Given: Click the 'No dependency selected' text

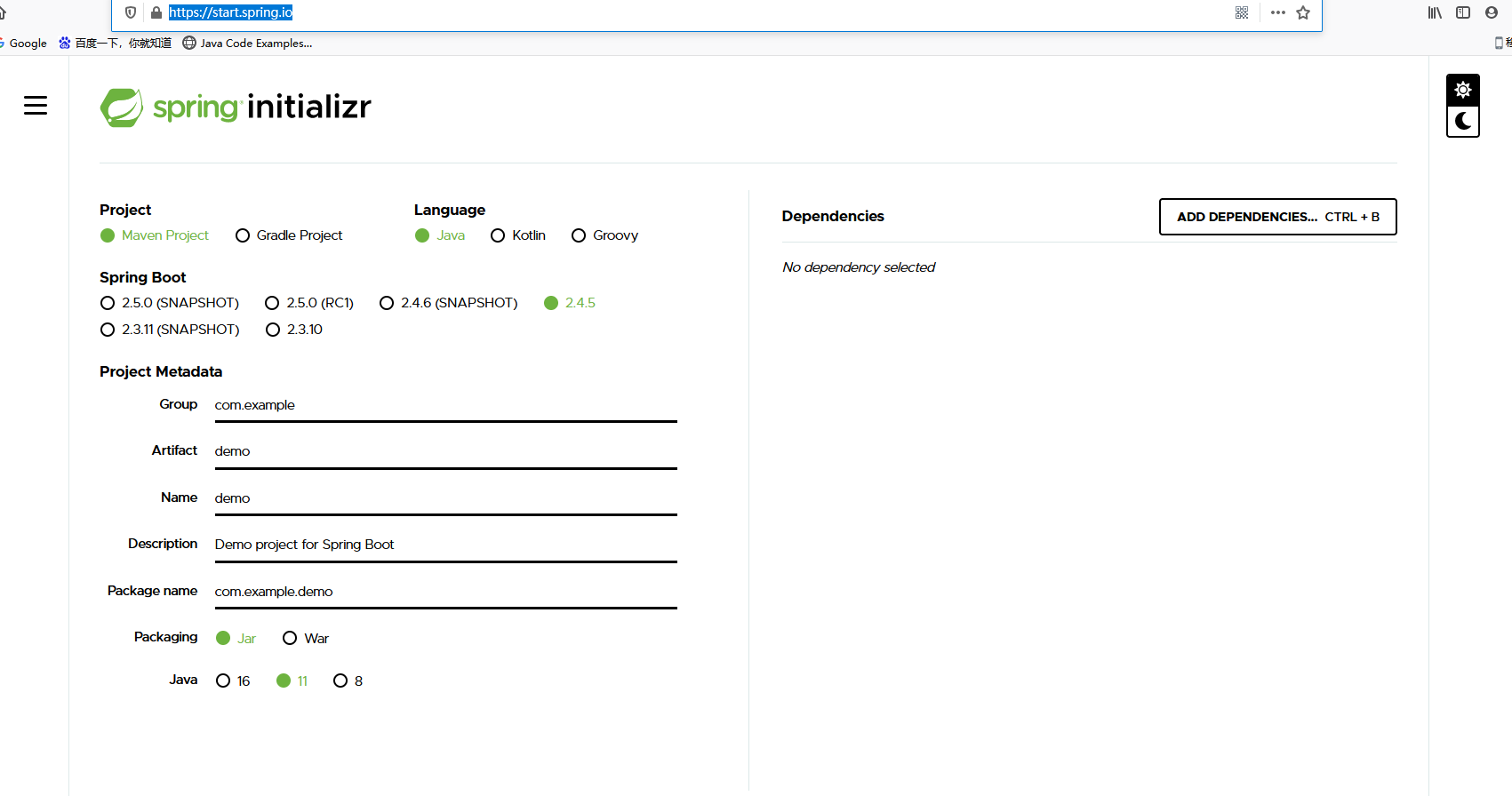Looking at the screenshot, I should coord(859,267).
